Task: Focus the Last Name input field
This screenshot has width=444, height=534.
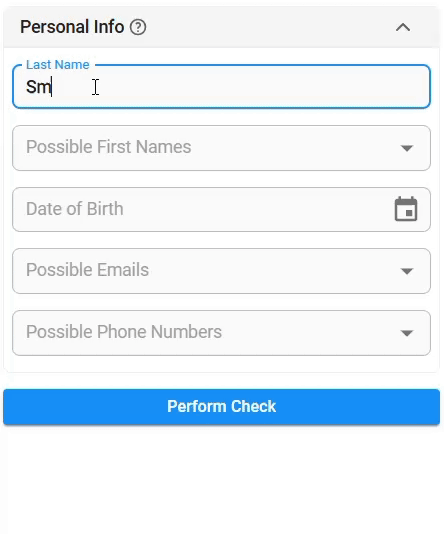Action: point(222,87)
